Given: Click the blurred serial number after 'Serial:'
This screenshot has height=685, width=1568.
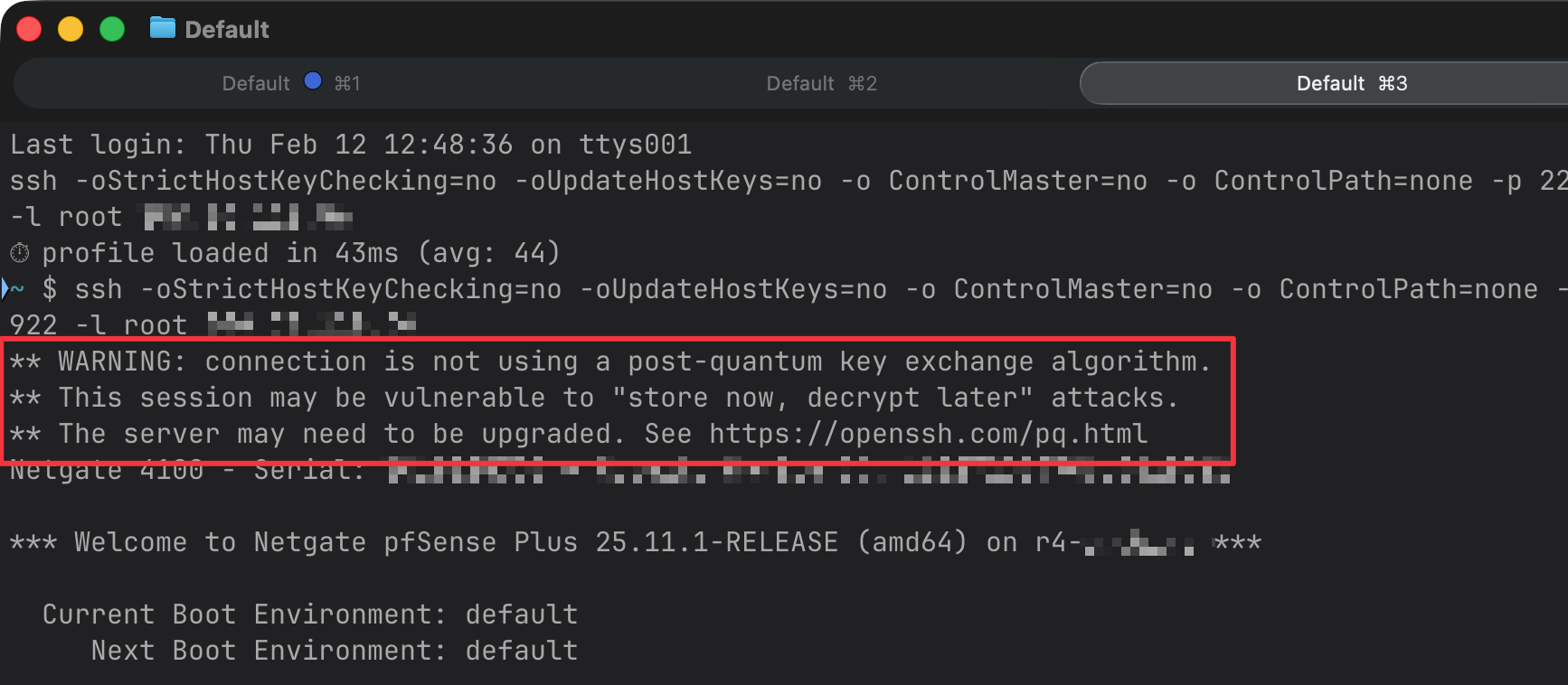Looking at the screenshot, I should pyautogui.click(x=809, y=470).
